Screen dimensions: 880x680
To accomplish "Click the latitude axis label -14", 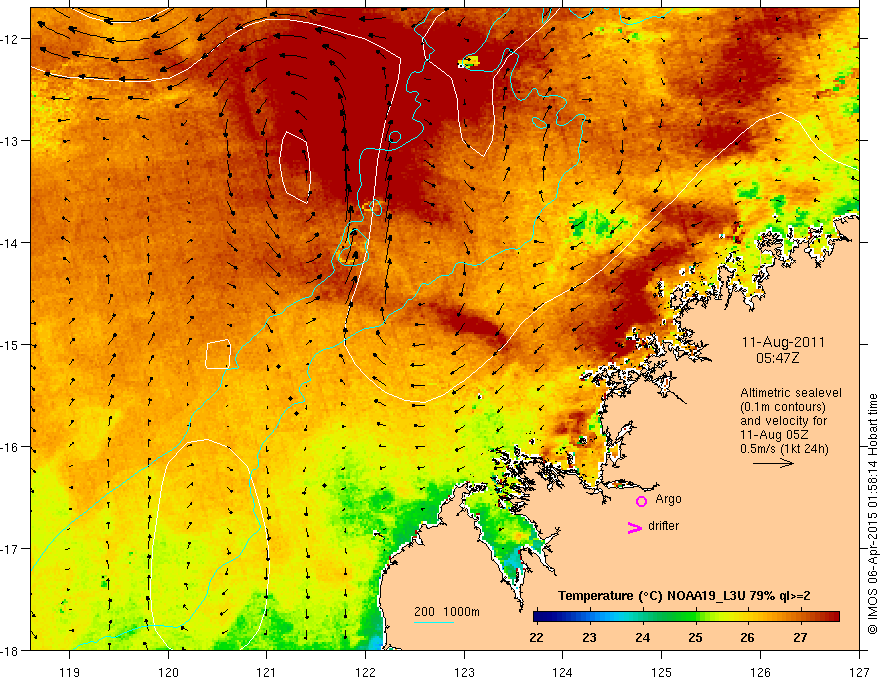I will [10, 243].
